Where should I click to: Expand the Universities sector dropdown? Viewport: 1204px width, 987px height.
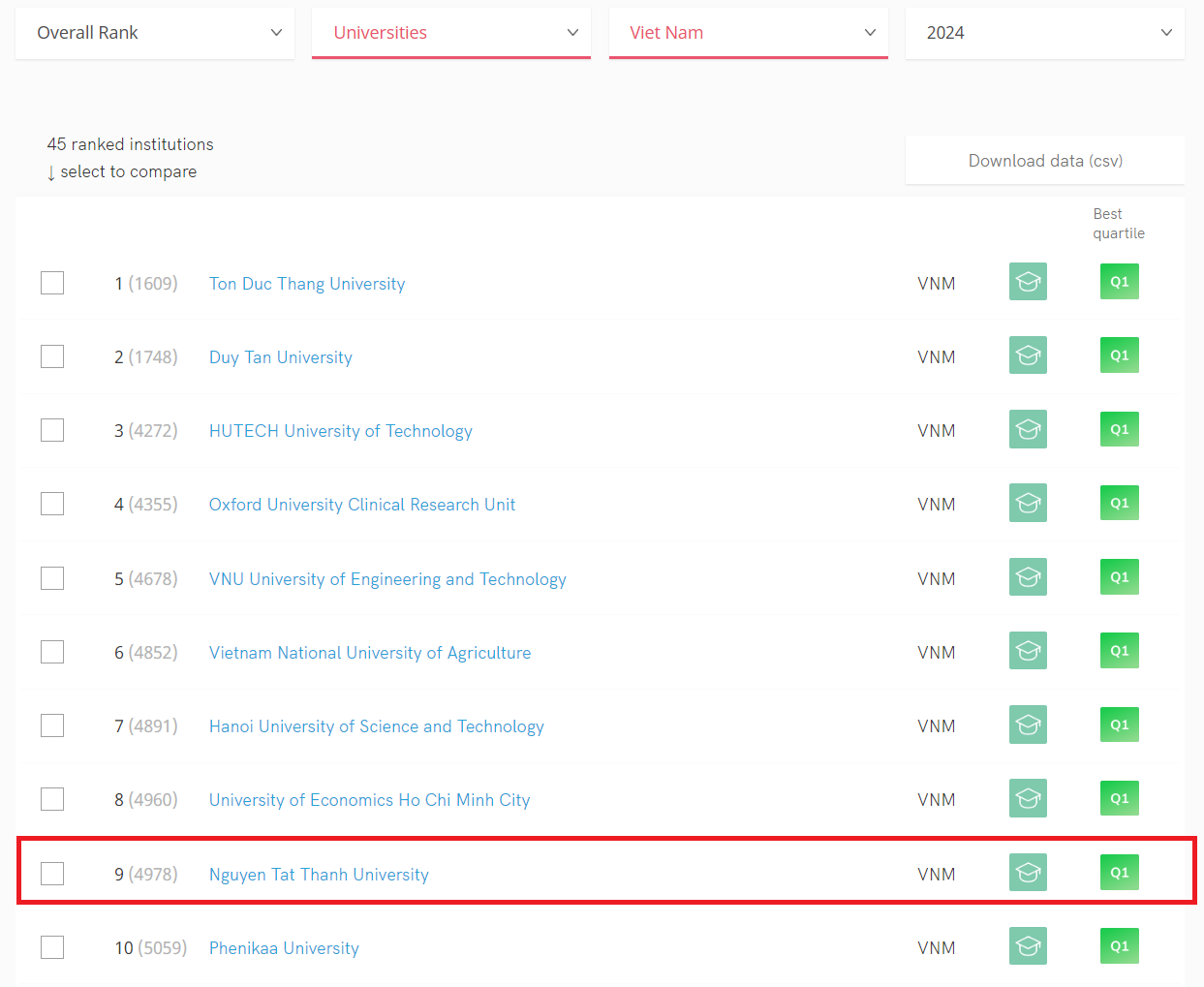tap(451, 33)
